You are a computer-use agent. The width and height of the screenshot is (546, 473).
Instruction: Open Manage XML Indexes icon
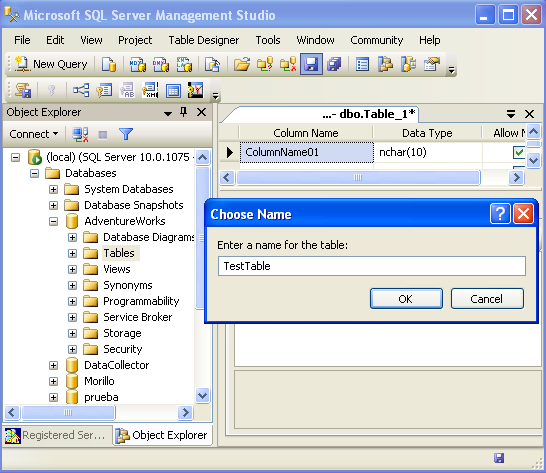(150, 91)
